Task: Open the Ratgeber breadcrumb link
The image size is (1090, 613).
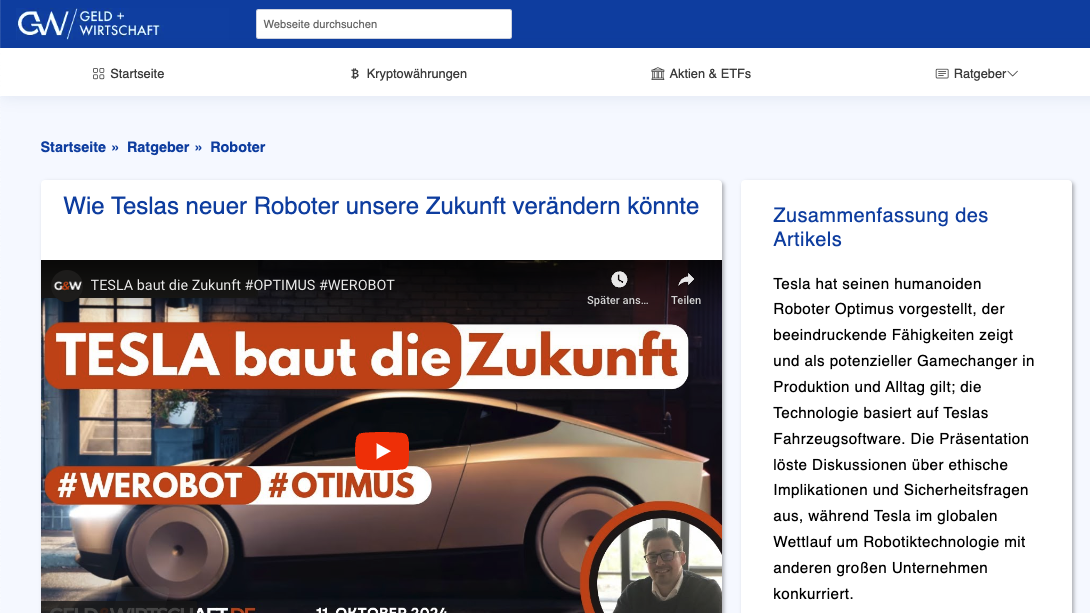Action: click(x=158, y=147)
